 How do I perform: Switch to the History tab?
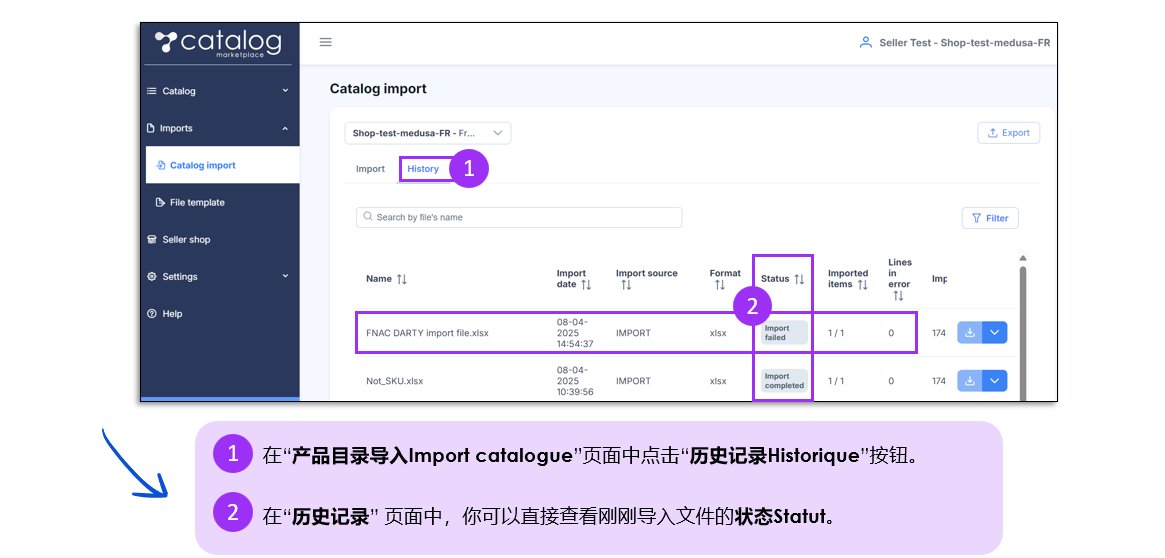point(422,169)
